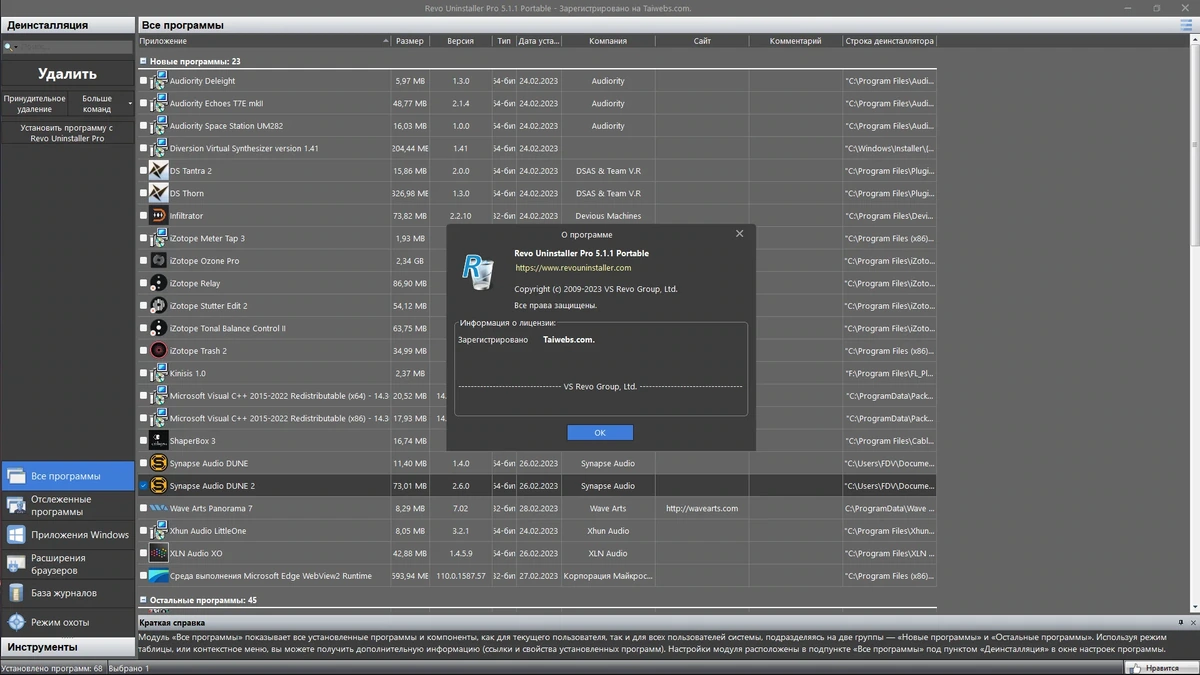Collapse the Новые программы: 23 group

143,61
